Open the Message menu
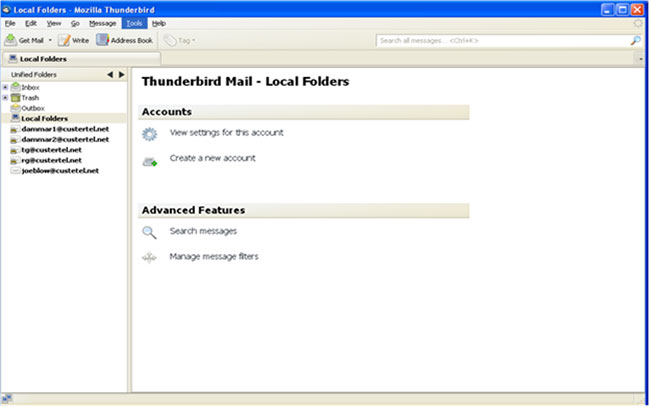Image resolution: width=650 pixels, height=407 pixels. click(x=102, y=23)
